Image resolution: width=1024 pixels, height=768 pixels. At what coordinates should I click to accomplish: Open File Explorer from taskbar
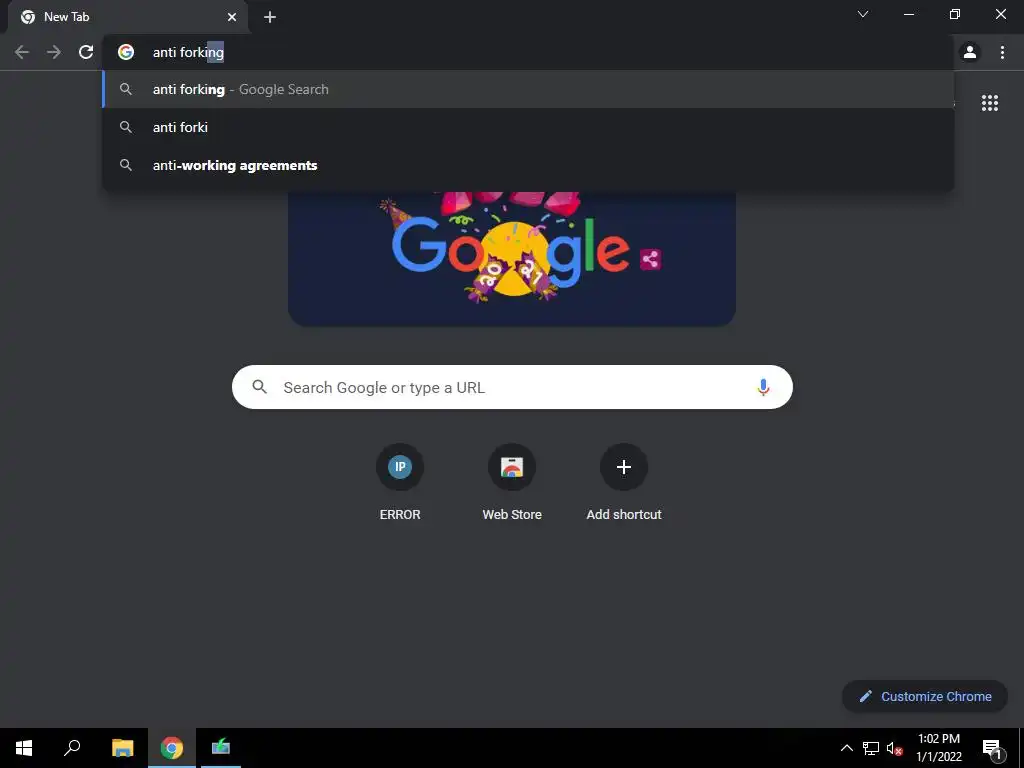coord(122,748)
